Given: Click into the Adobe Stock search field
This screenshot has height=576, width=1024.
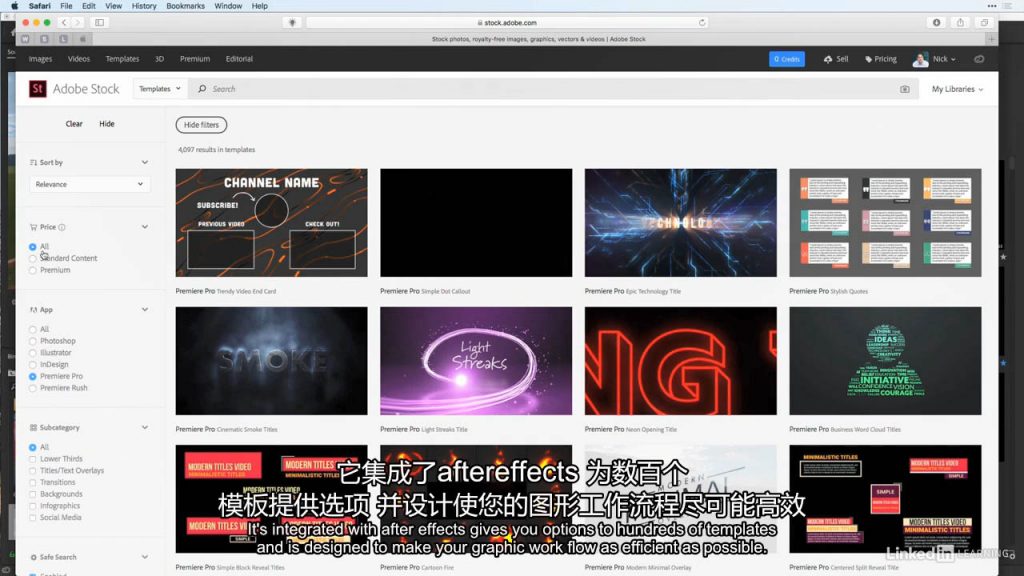Looking at the screenshot, I should pyautogui.click(x=555, y=89).
